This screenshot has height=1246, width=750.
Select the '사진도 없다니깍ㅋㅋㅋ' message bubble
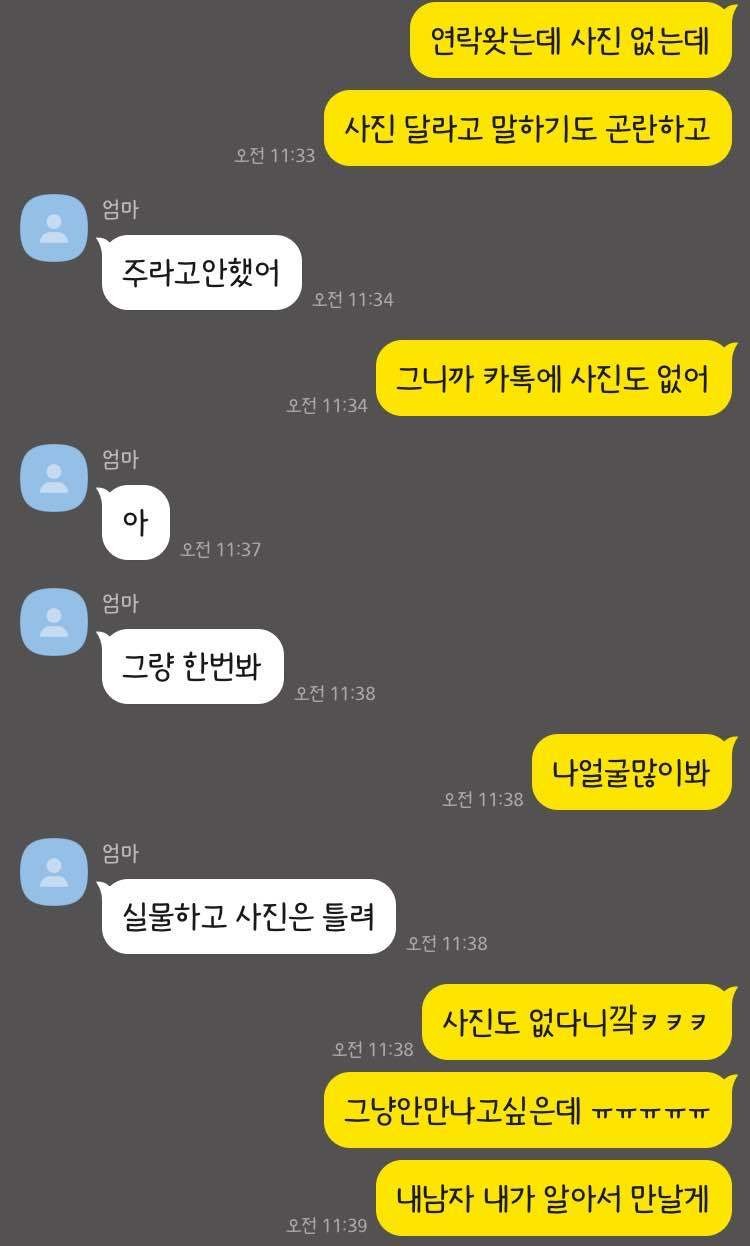pos(579,1022)
